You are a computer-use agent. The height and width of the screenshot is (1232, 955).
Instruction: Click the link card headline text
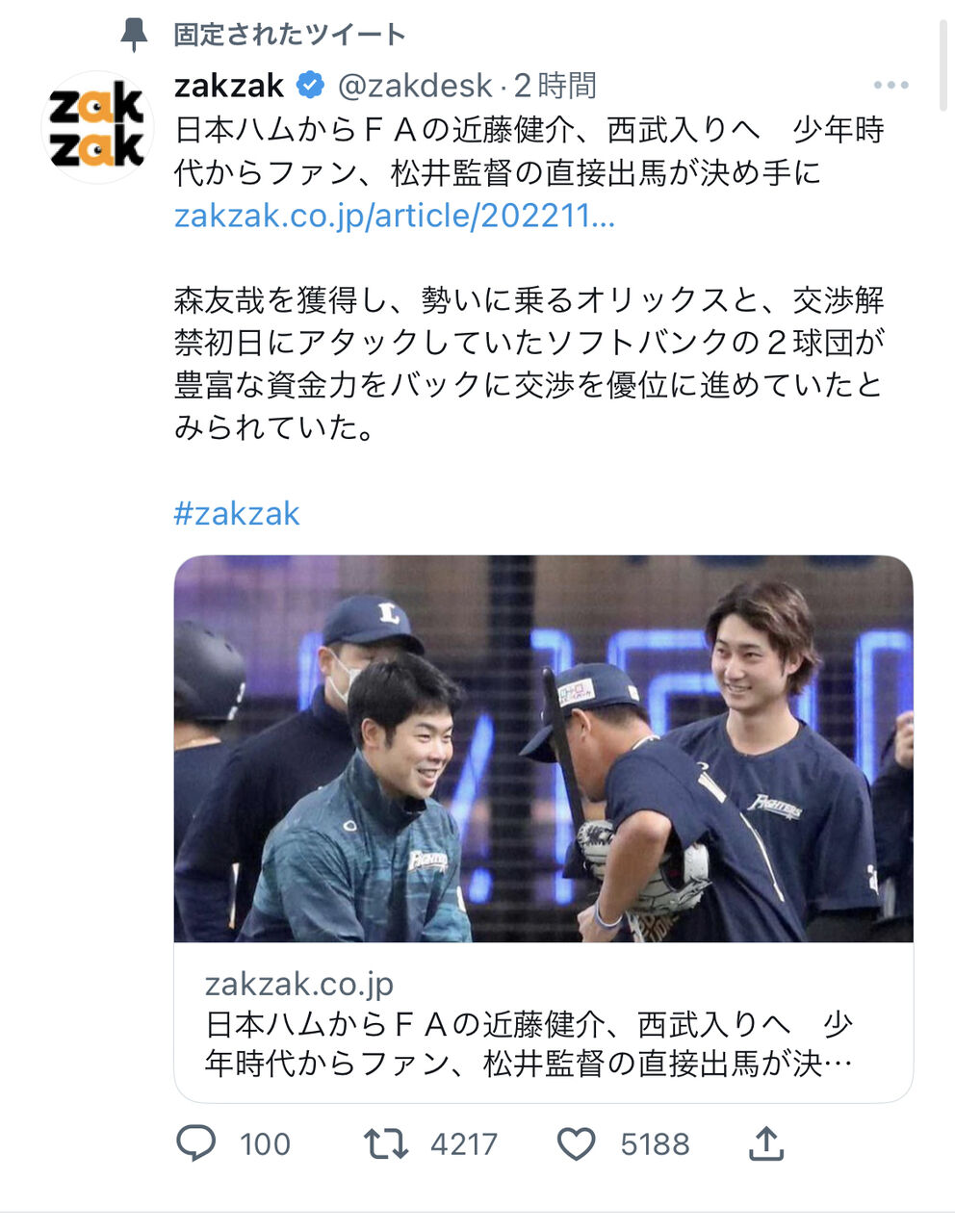tap(529, 1043)
